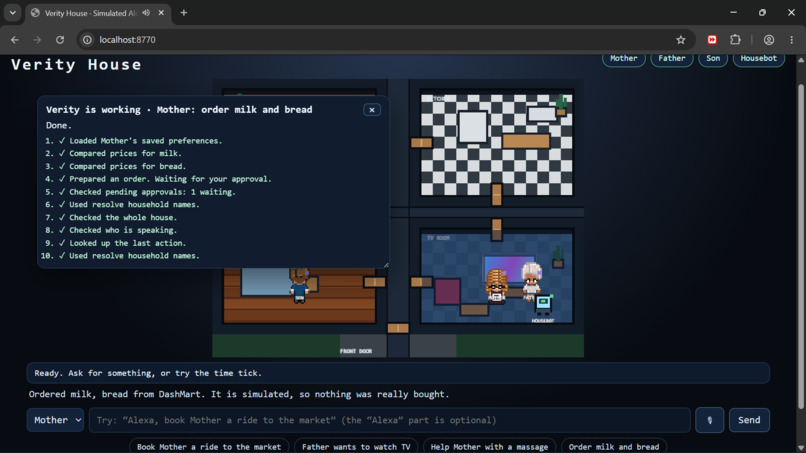Open the Chrome three-dot menu
The width and height of the screenshot is (806, 453).
click(x=792, y=40)
